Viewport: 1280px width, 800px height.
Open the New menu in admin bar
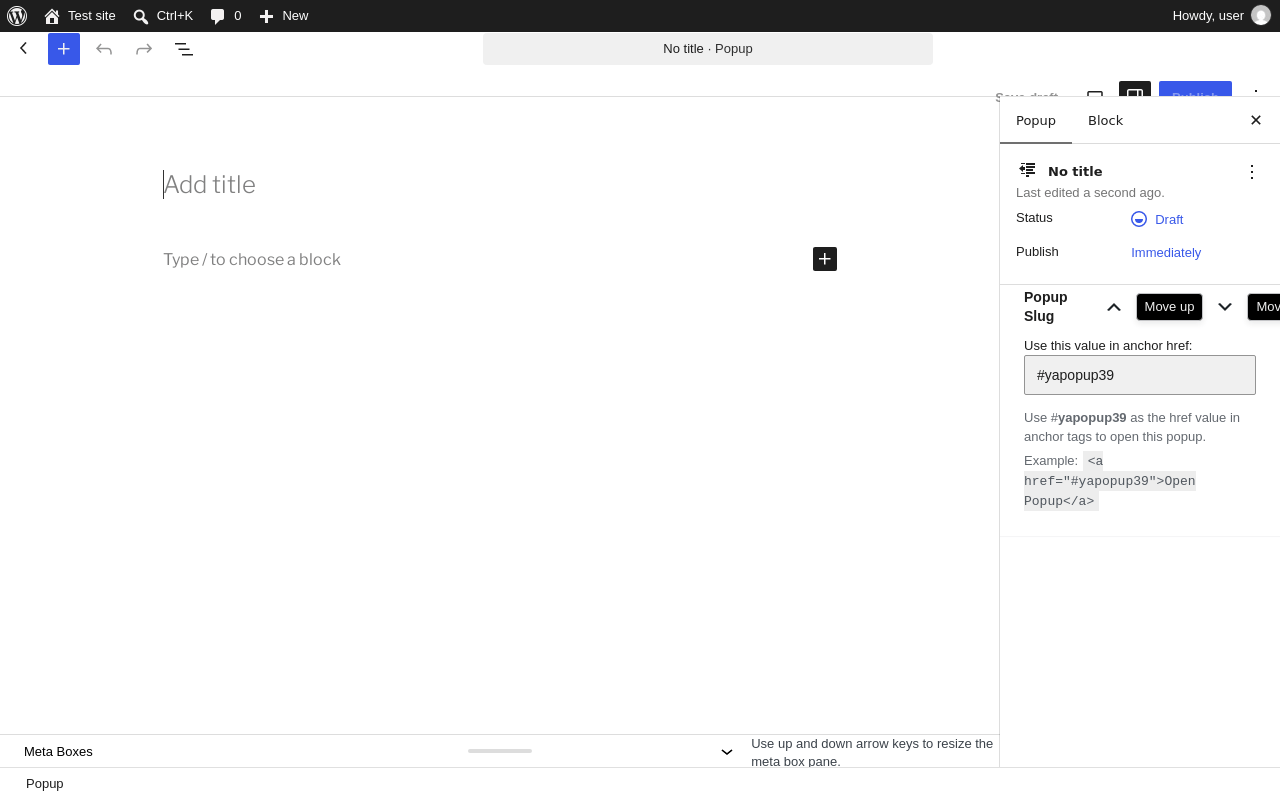[284, 16]
